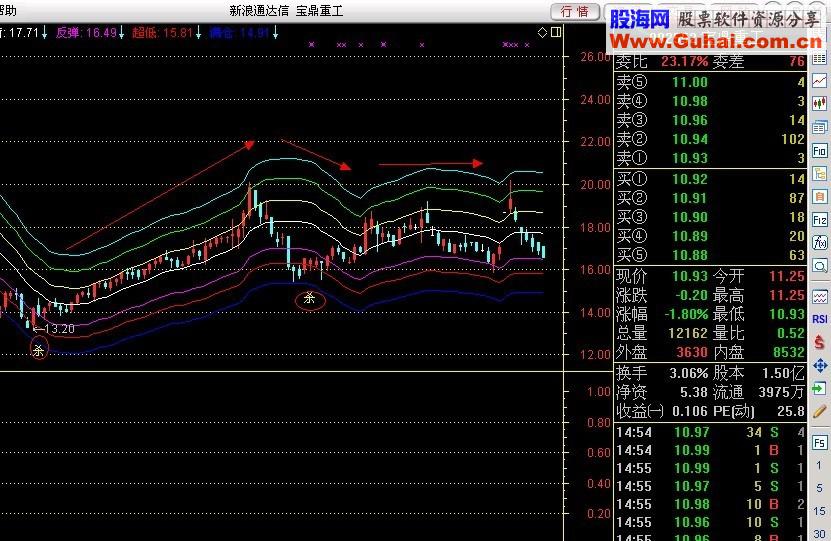The width and height of the screenshot is (831, 541).
Task: Click the 总量 value 12162
Action: click(688, 333)
